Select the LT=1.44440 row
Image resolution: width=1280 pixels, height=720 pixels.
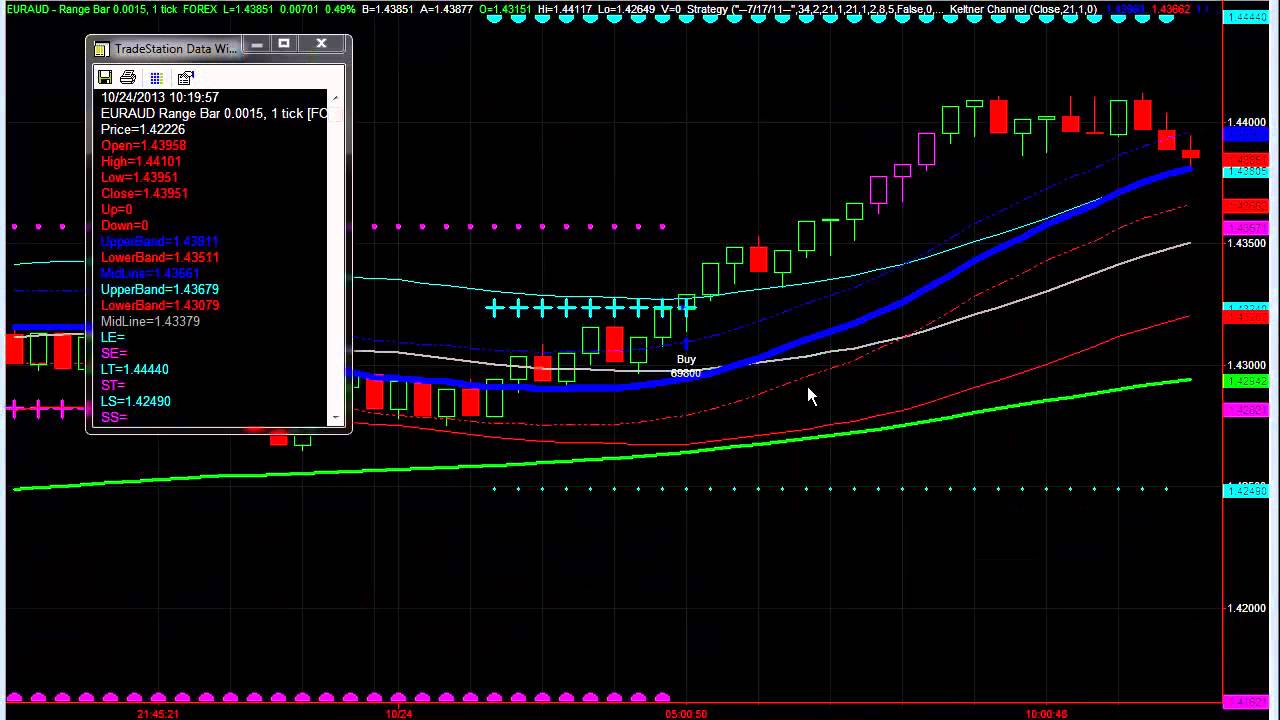(x=135, y=369)
